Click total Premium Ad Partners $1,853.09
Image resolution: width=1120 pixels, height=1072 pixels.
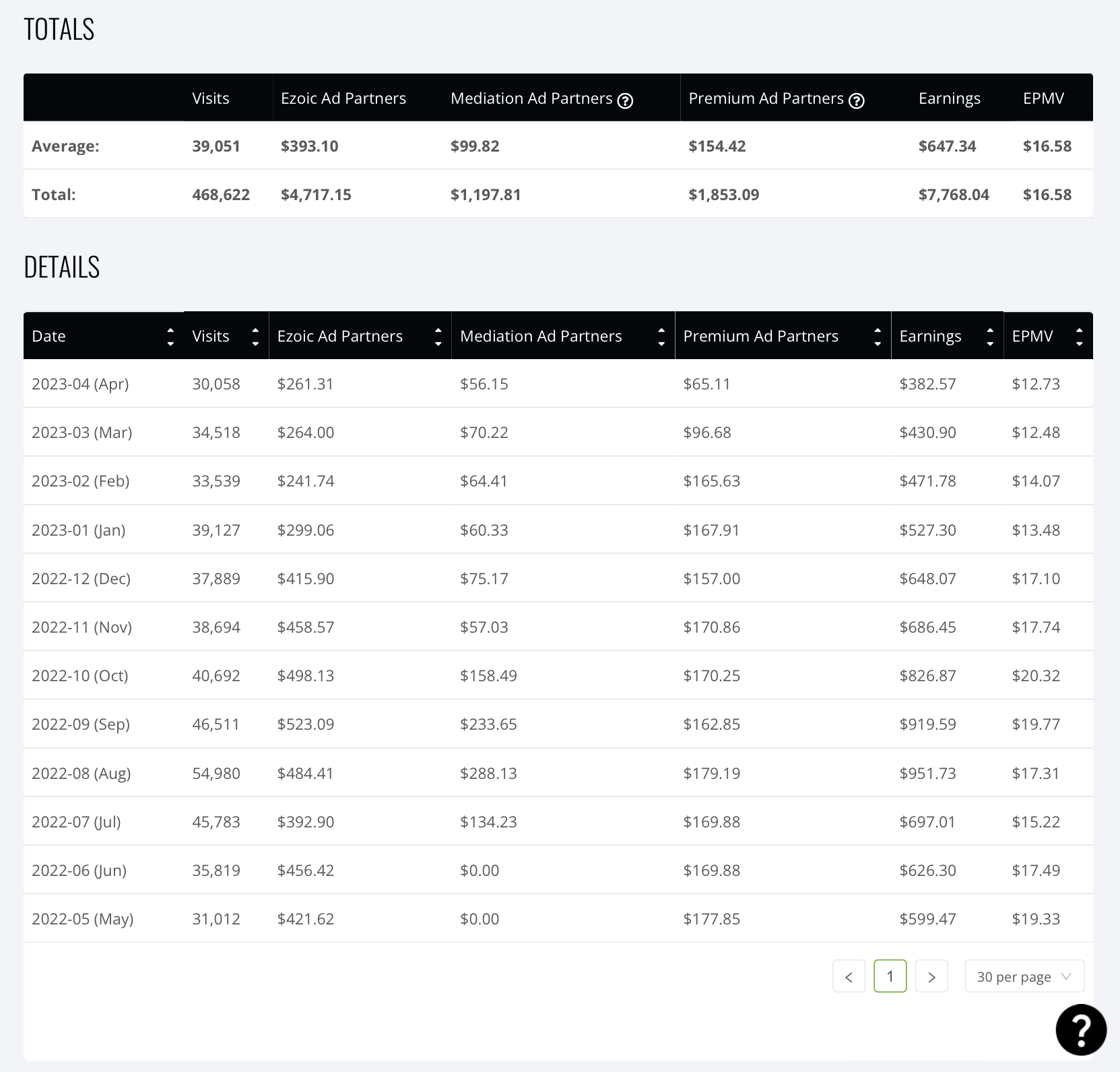pos(723,195)
